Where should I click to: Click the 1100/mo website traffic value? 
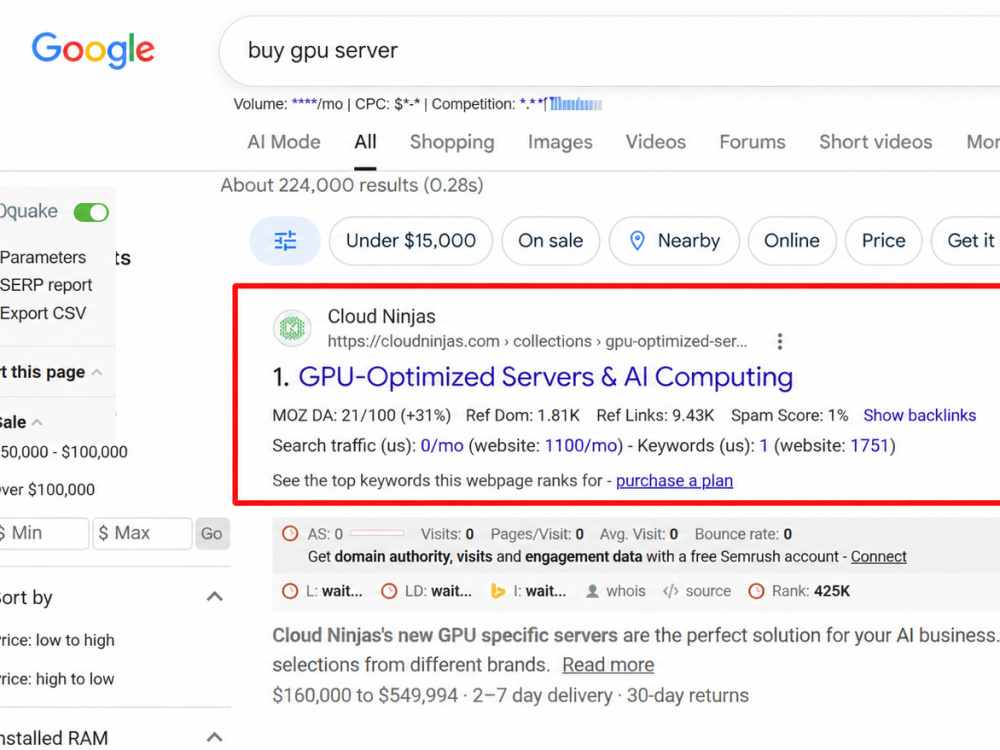point(582,445)
